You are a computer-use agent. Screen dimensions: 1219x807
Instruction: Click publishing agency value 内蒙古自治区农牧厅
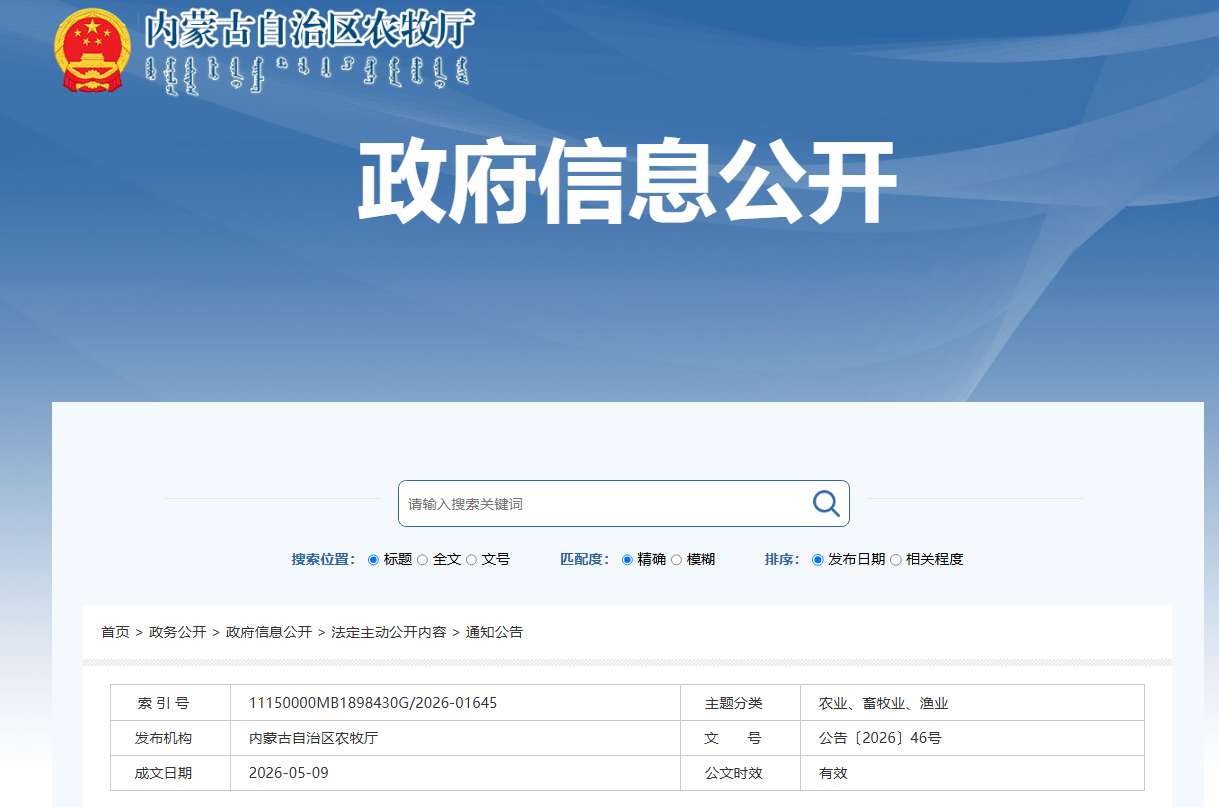pyautogui.click(x=313, y=738)
